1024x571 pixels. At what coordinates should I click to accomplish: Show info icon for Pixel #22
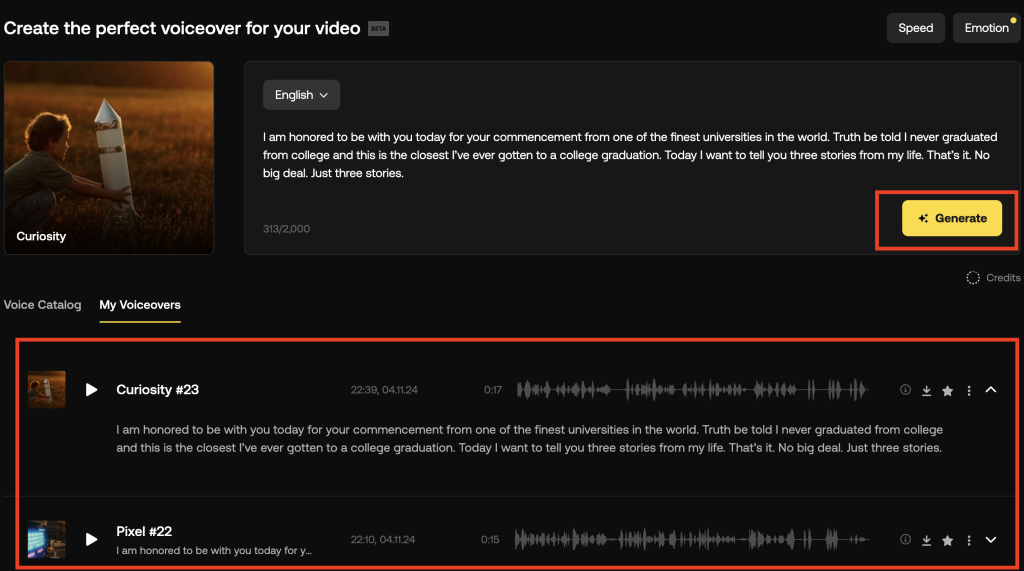[906, 540]
